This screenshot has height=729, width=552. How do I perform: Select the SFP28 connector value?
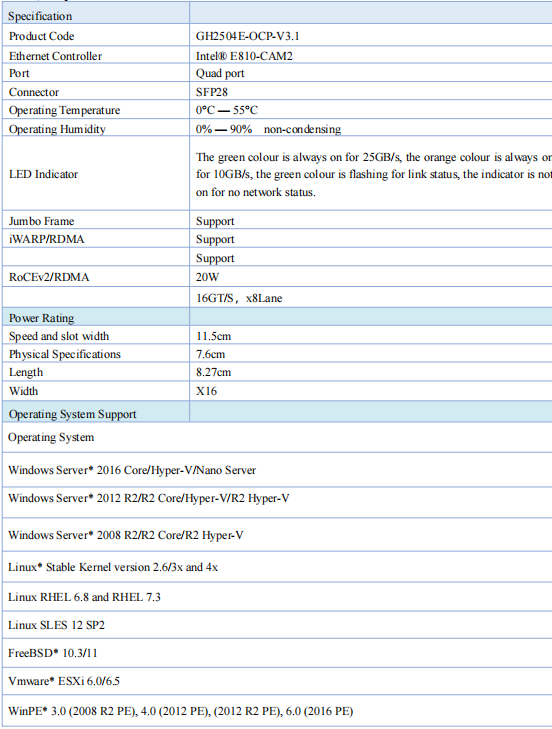click(x=212, y=92)
